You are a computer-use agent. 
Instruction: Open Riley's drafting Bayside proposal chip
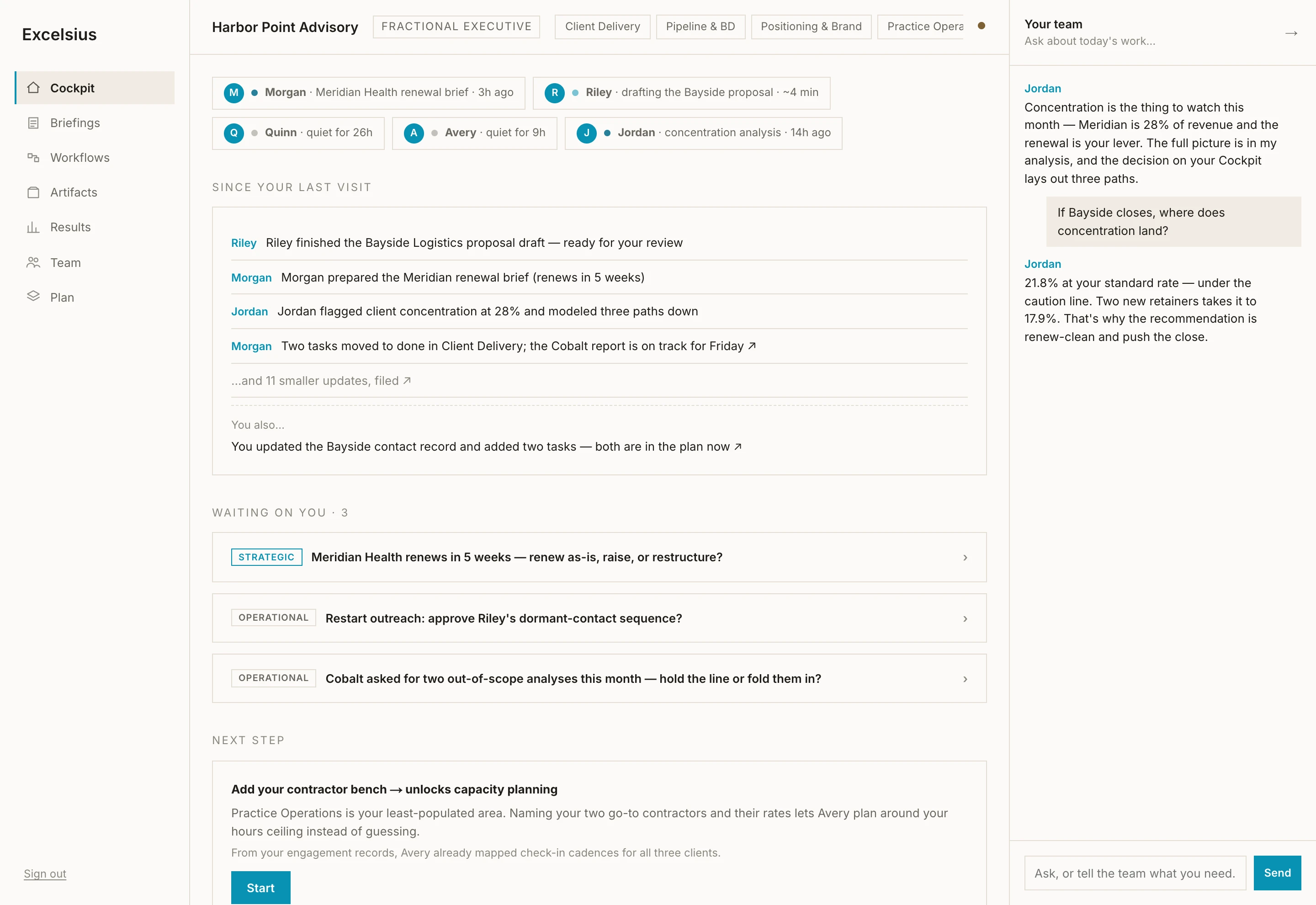[681, 93]
